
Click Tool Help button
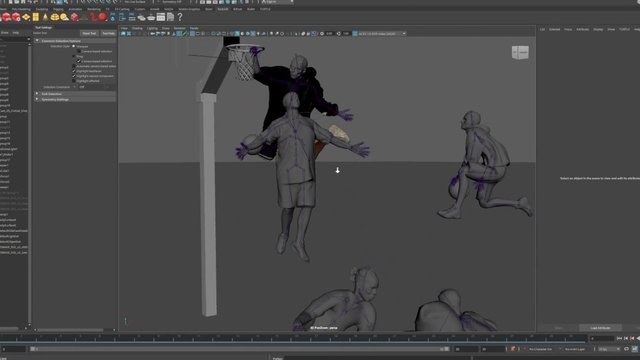(108, 33)
